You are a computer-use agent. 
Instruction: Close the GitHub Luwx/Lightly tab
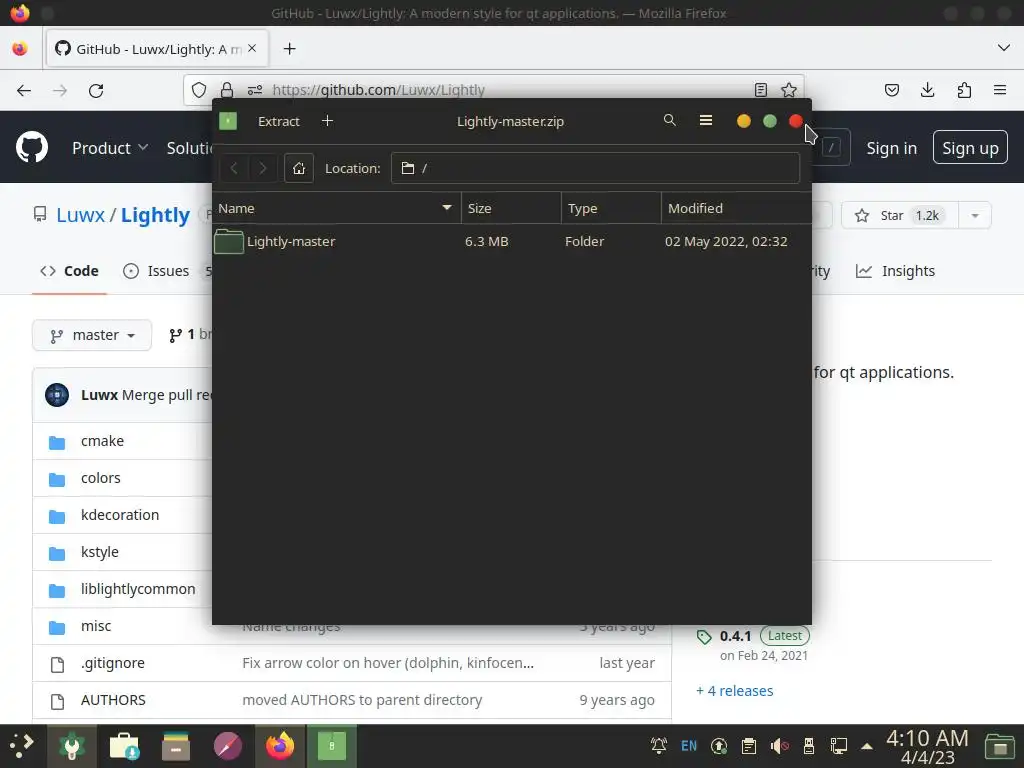(x=252, y=49)
